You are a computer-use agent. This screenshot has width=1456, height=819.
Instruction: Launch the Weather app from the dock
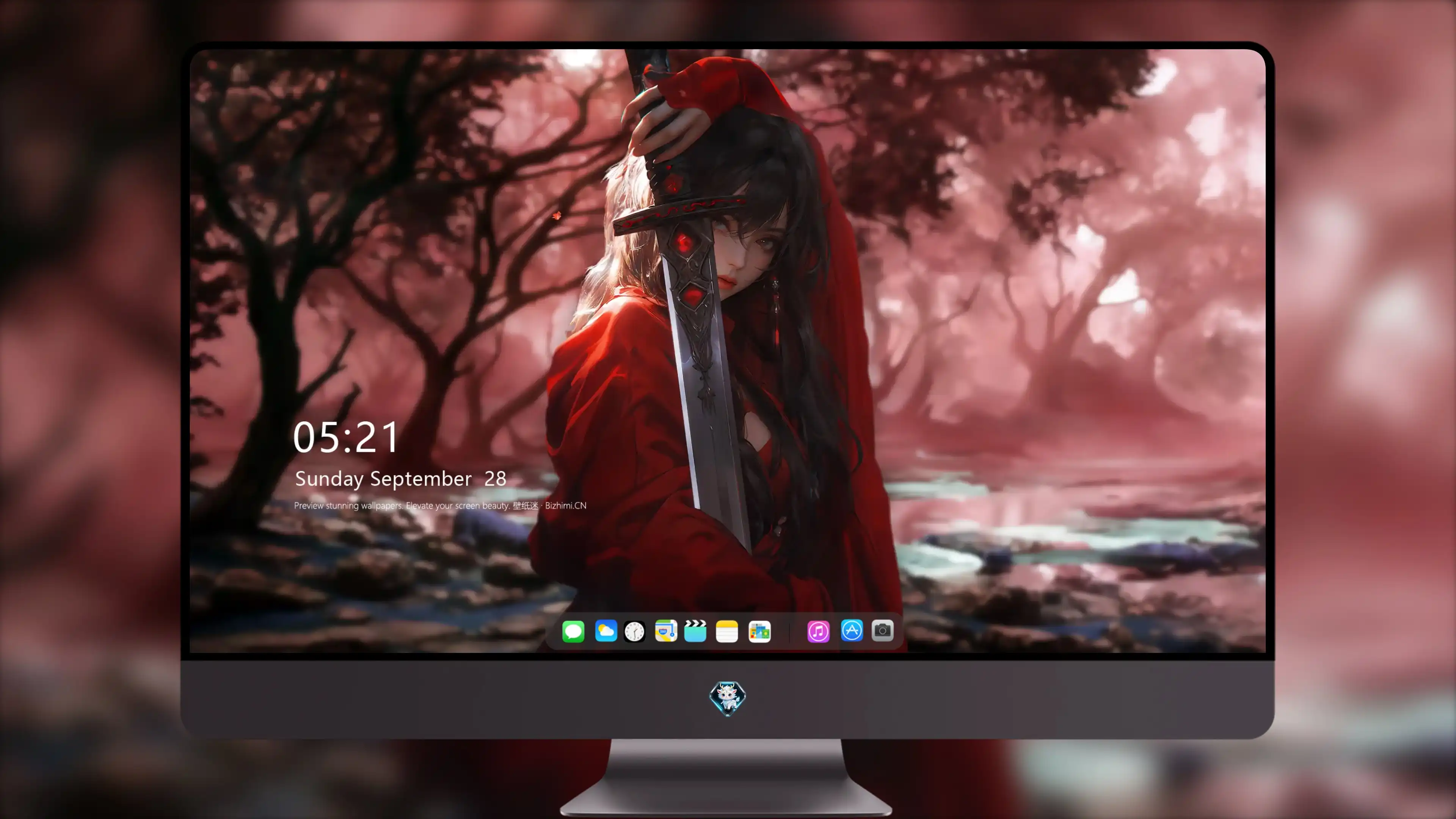click(x=606, y=631)
